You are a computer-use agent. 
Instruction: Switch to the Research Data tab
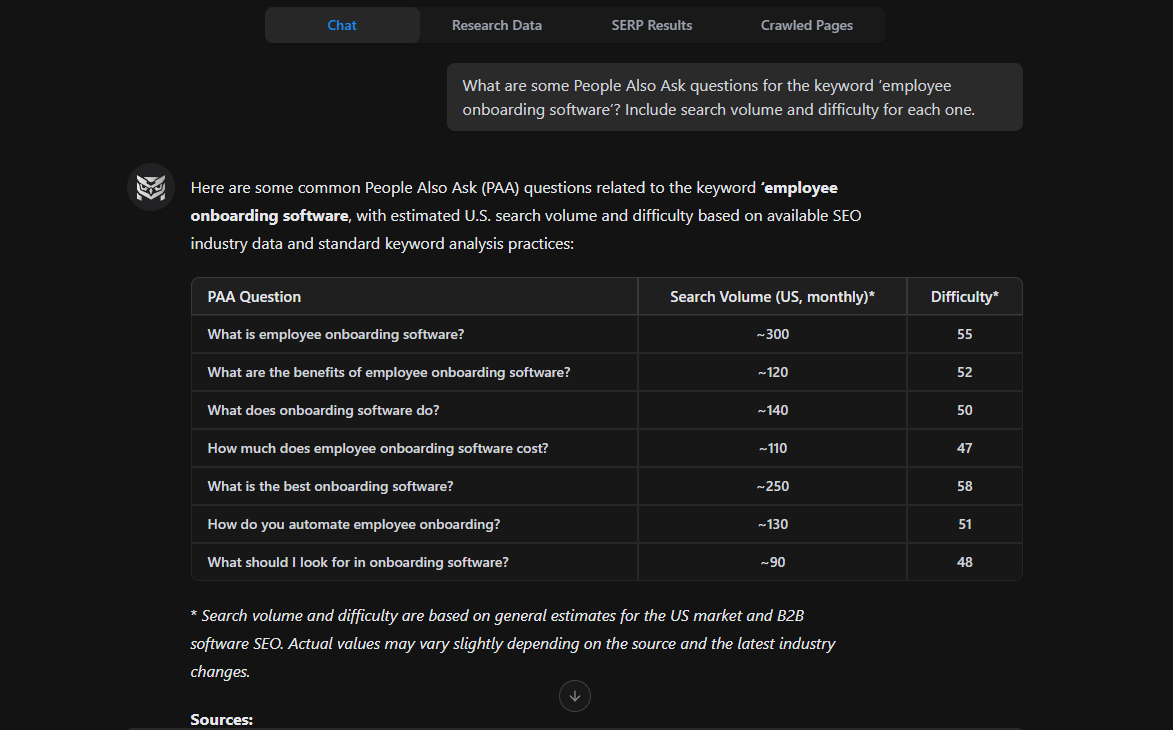tap(496, 25)
